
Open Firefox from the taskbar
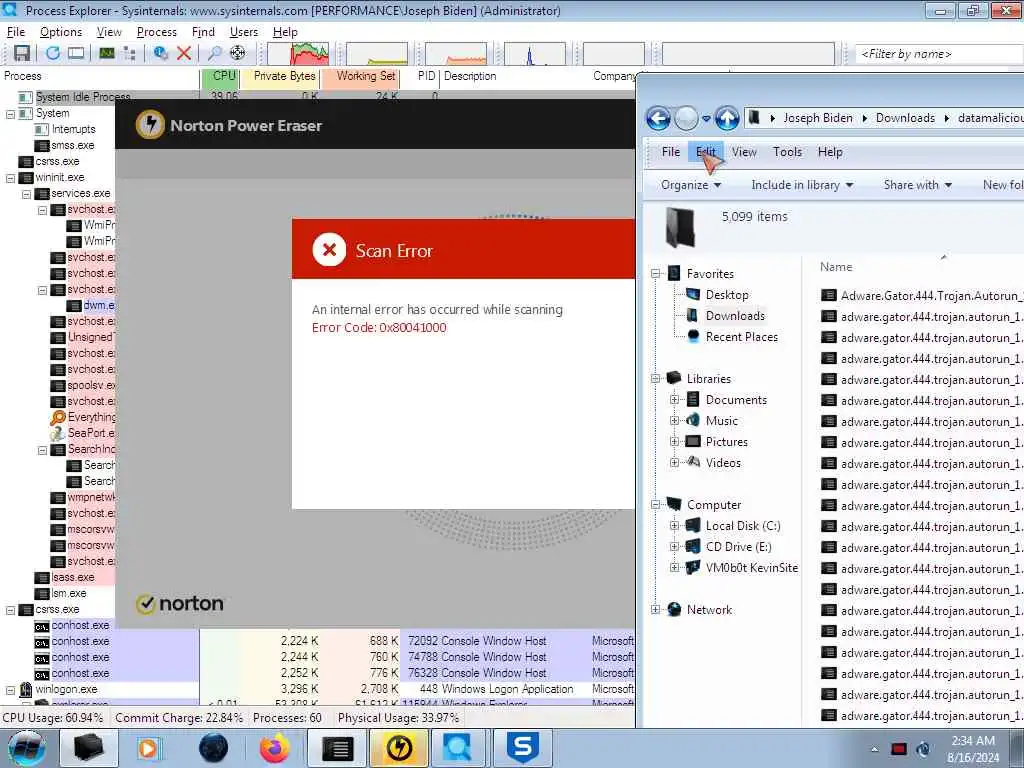(274, 748)
